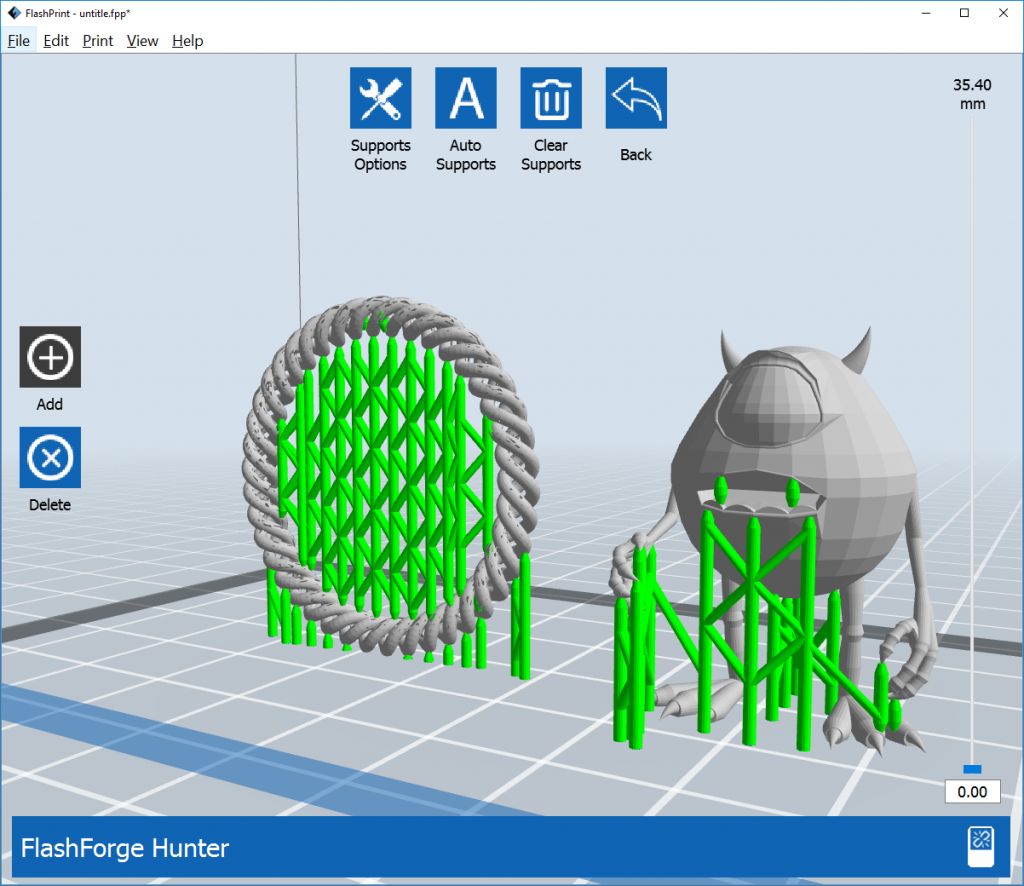Open the Edit menu
Screen dimensions: 1024x886
tap(56, 40)
